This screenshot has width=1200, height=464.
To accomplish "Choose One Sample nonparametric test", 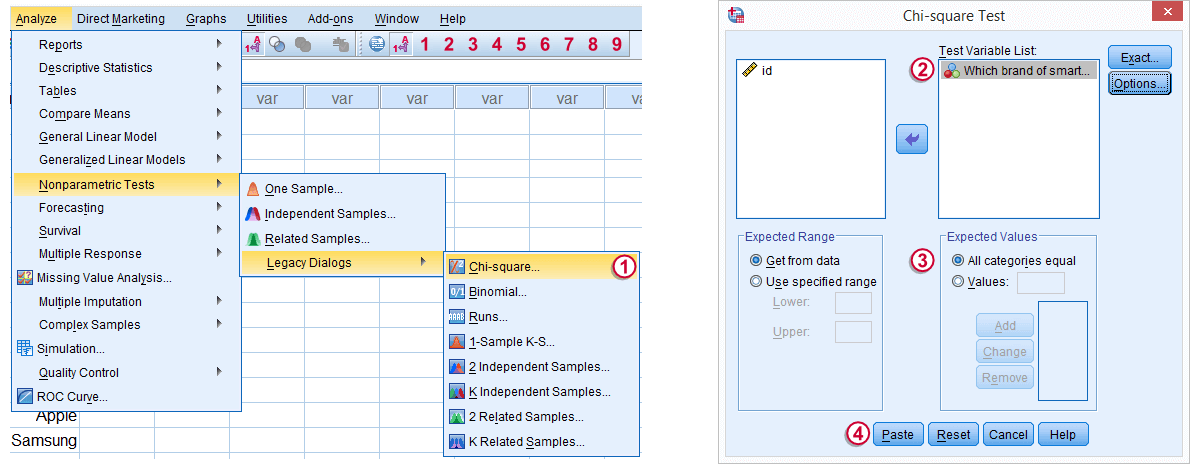I will 342,188.
